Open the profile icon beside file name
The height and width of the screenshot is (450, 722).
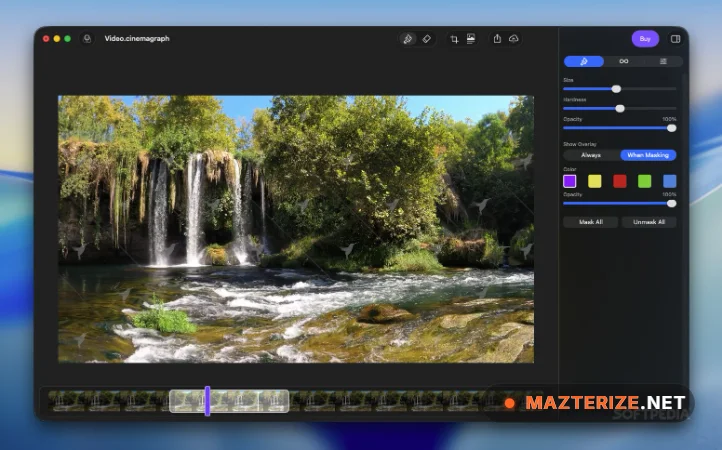(x=87, y=39)
